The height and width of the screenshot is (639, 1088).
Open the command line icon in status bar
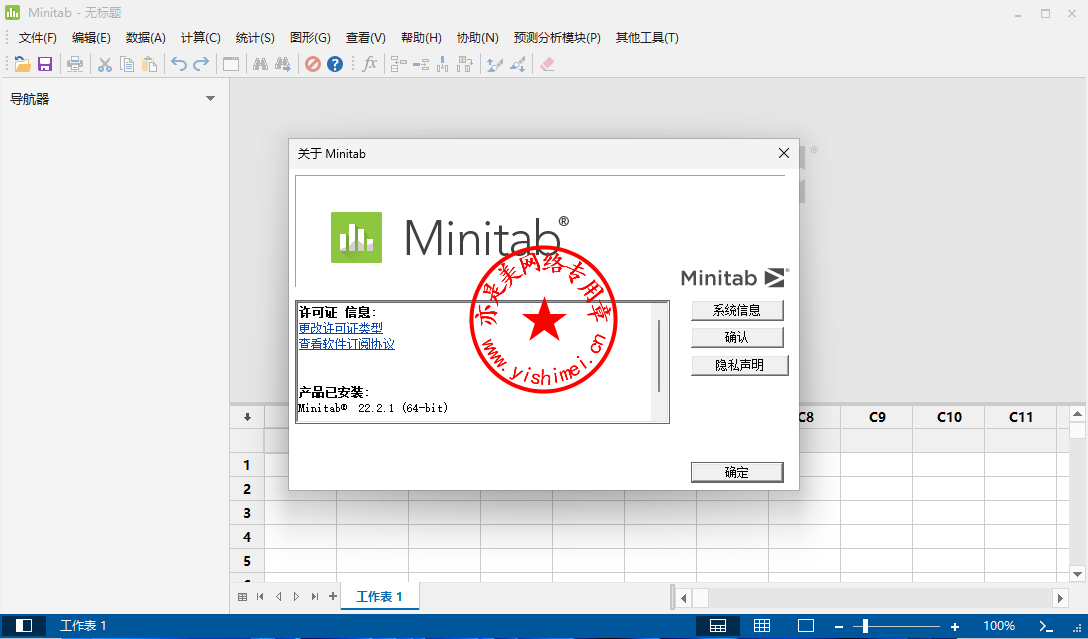1046,626
